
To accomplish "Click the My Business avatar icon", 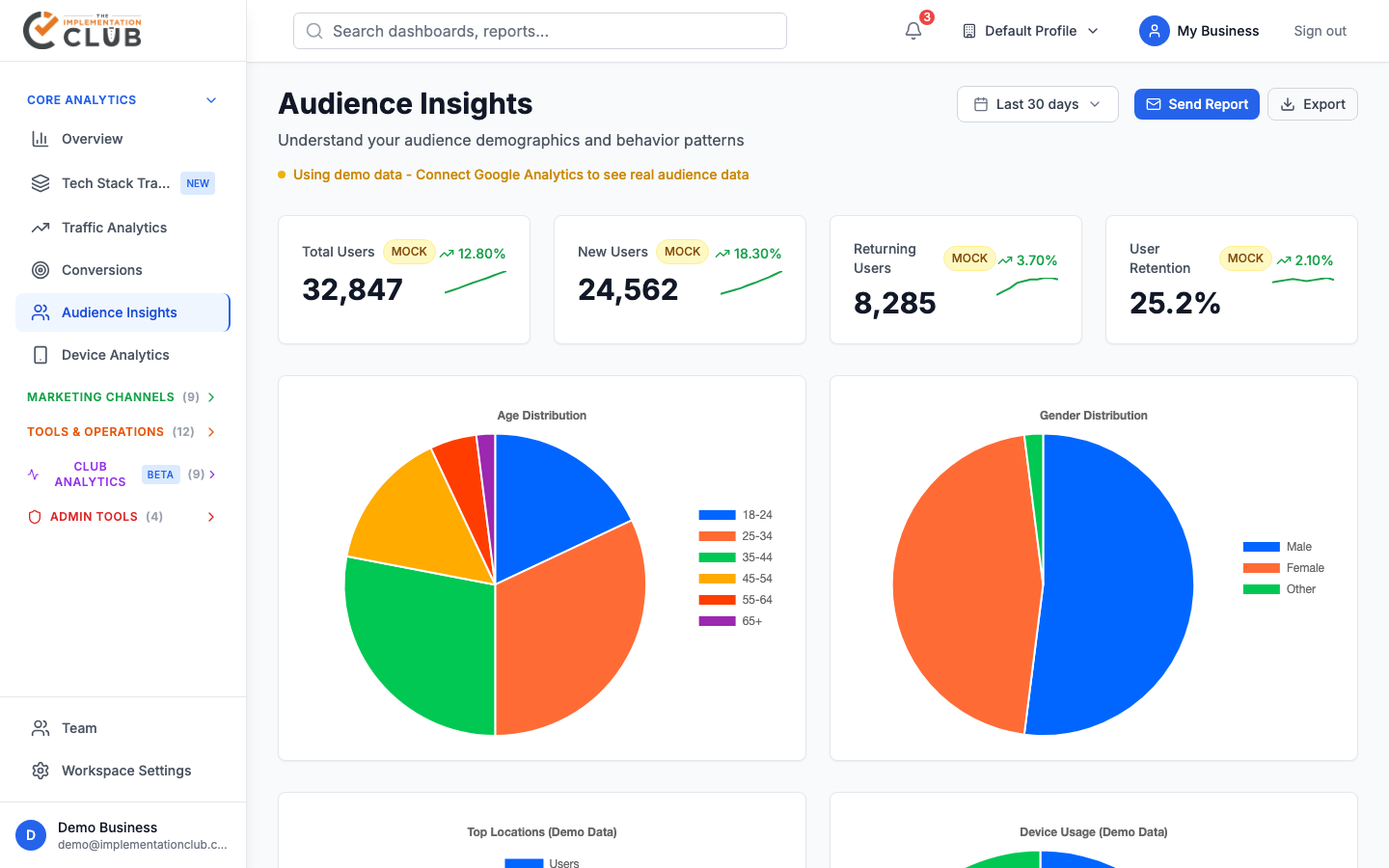I will pos(1154,31).
